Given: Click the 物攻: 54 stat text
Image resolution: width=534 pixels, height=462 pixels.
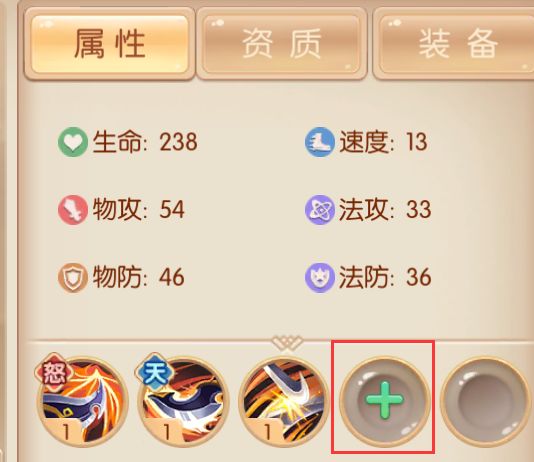Looking at the screenshot, I should 139,209.
